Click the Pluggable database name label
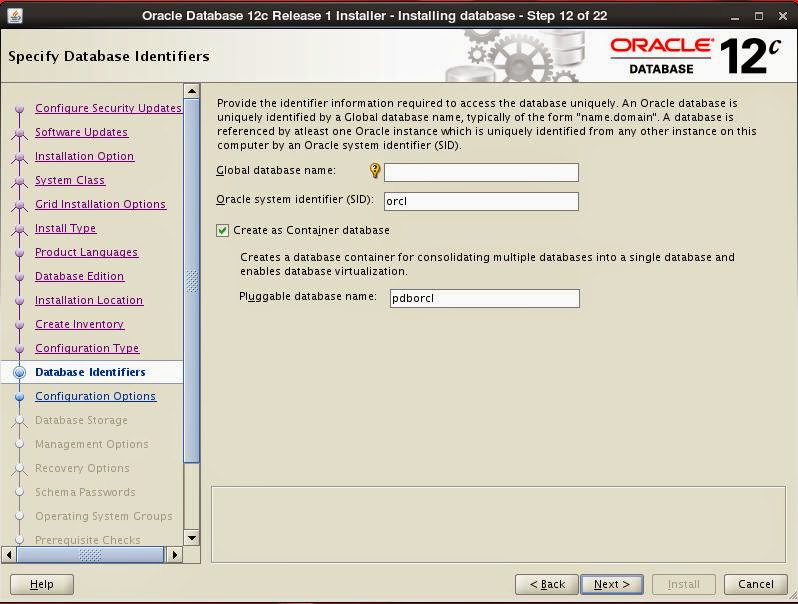This screenshot has width=798, height=604. point(308,296)
